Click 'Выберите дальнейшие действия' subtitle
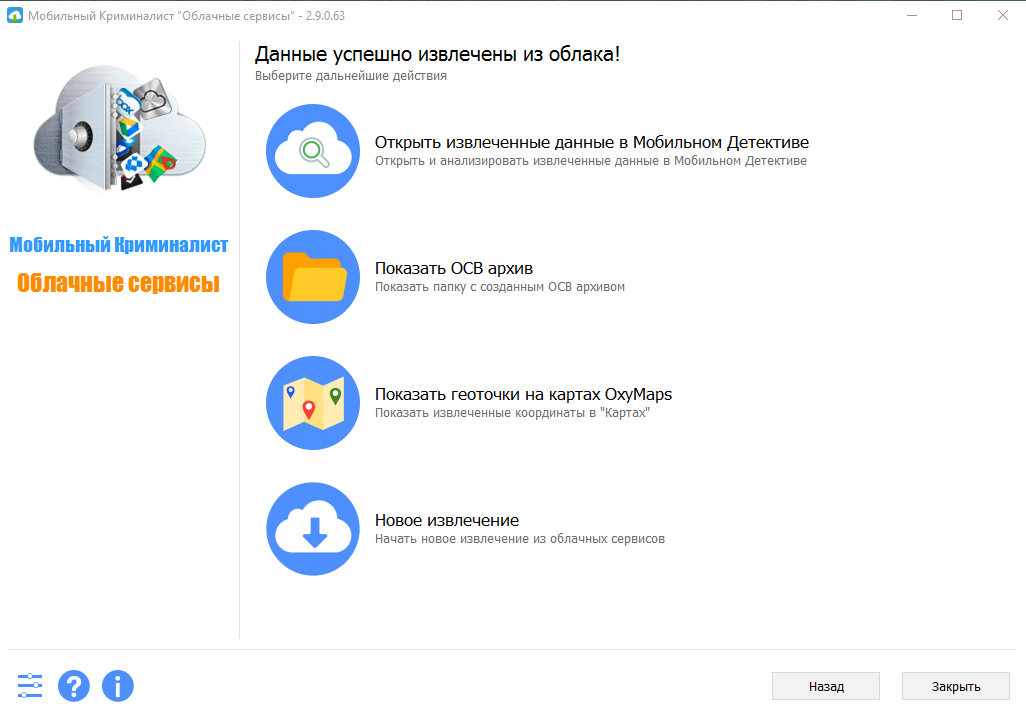 tap(351, 76)
